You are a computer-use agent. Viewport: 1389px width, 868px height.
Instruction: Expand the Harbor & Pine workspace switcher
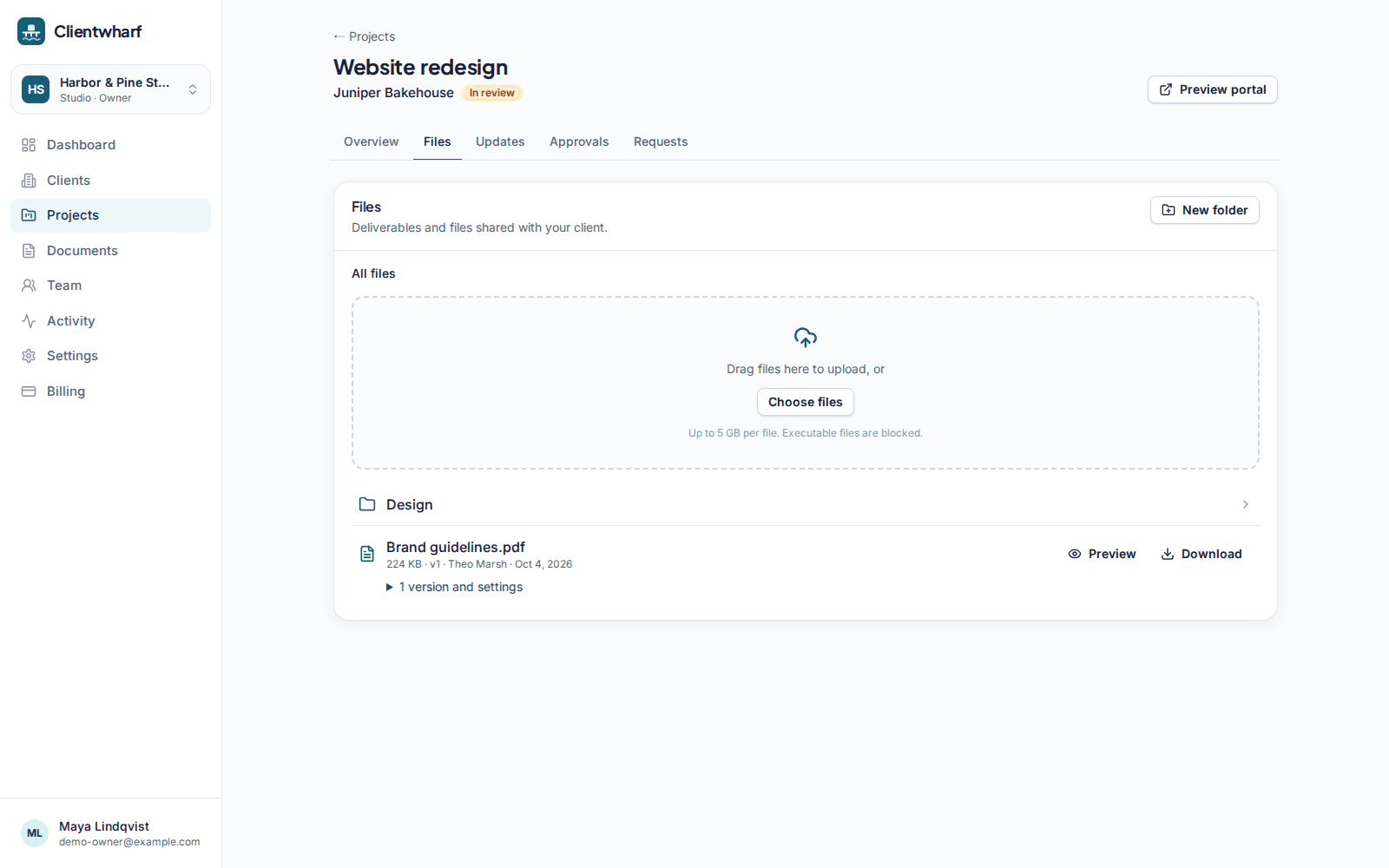110,89
